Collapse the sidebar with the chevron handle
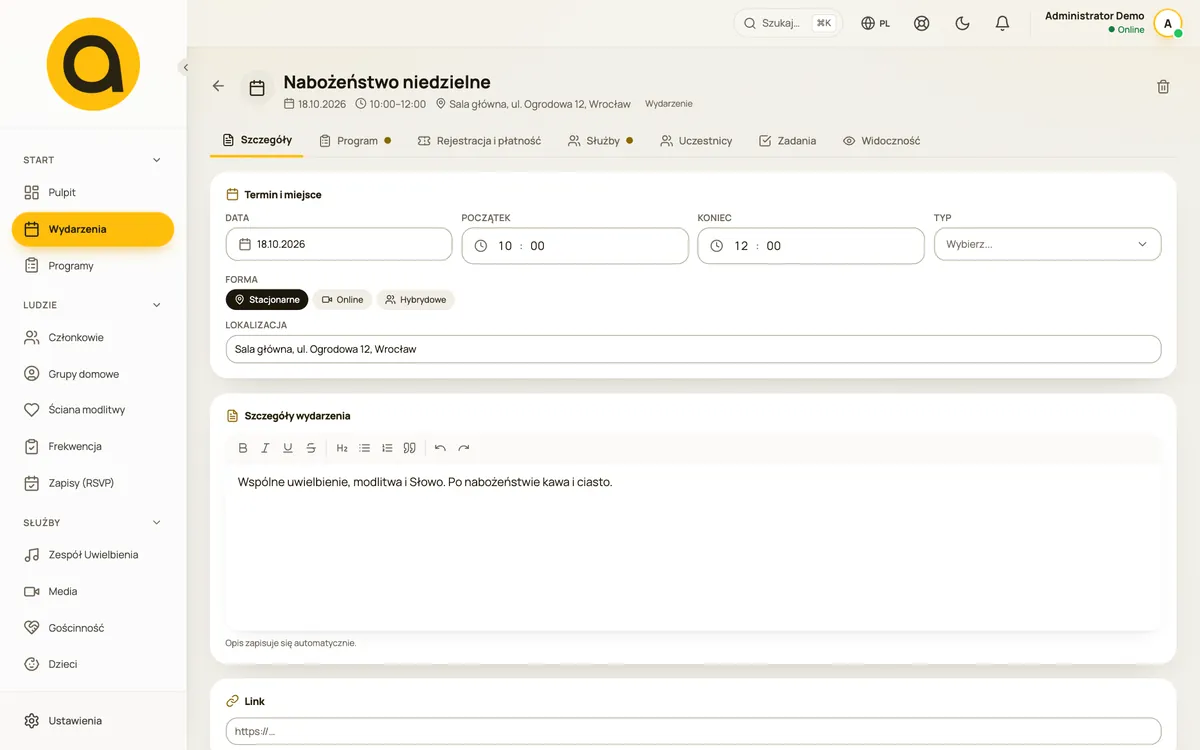This screenshot has width=1200, height=750. tap(185, 67)
